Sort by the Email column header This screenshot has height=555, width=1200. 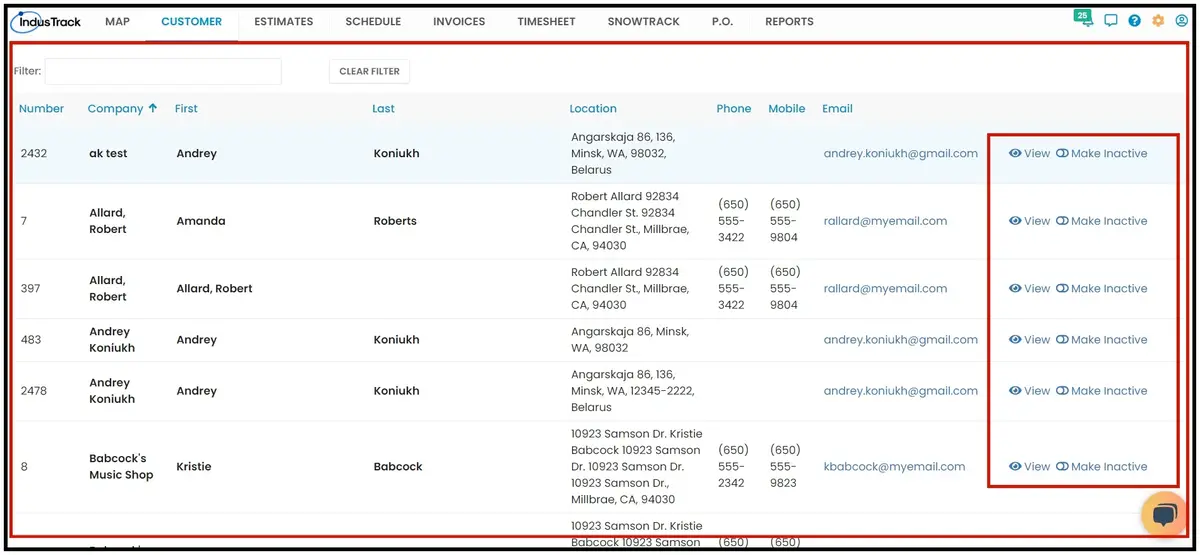point(837,109)
